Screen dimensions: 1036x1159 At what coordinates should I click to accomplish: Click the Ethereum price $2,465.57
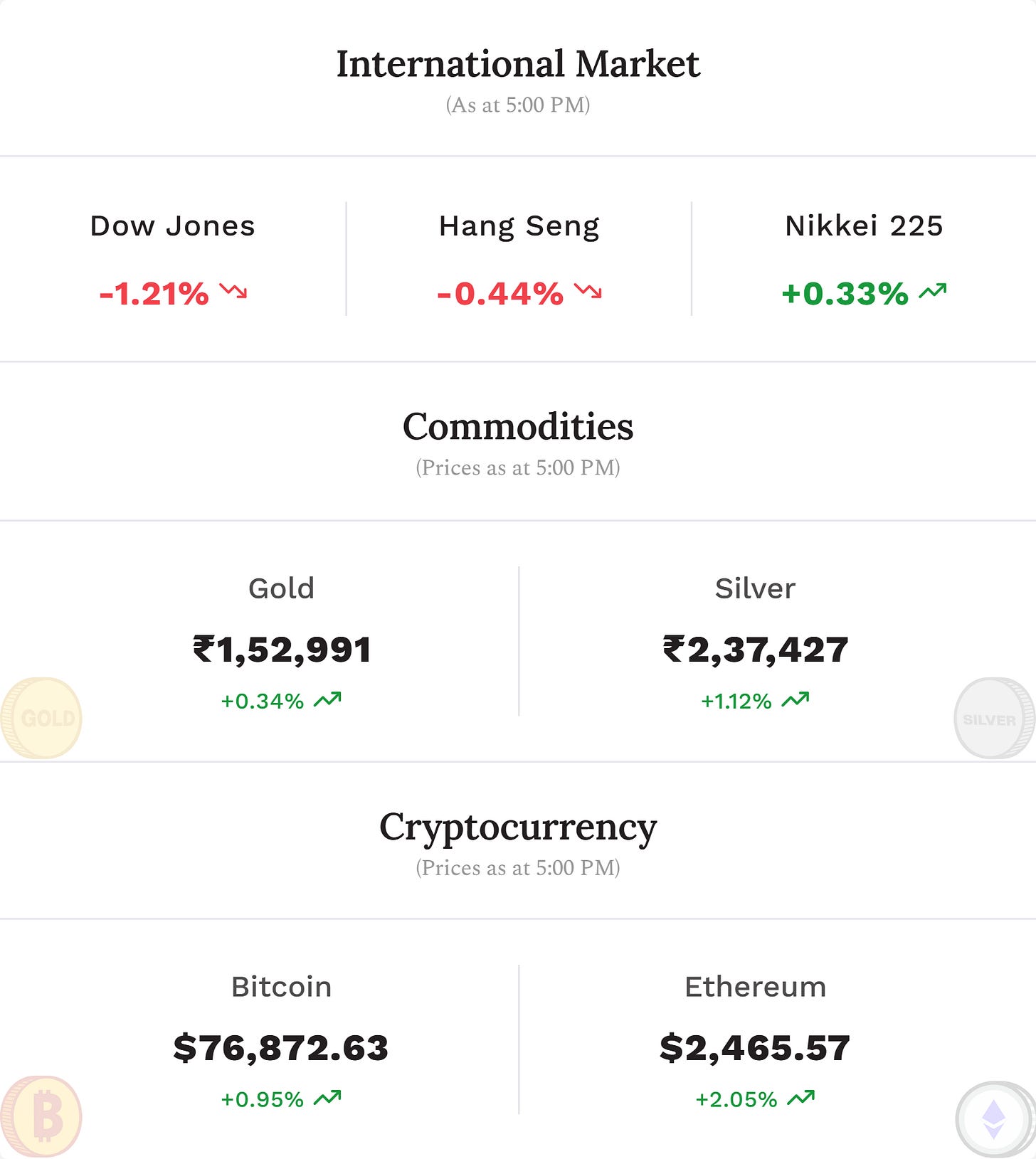[755, 1048]
